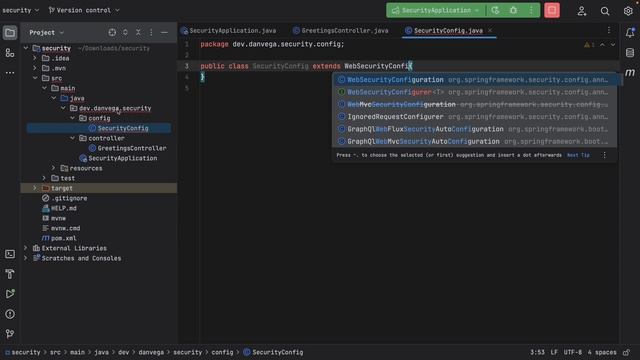Expand the target folder
This screenshot has height=360, width=640.
pos(35,188)
